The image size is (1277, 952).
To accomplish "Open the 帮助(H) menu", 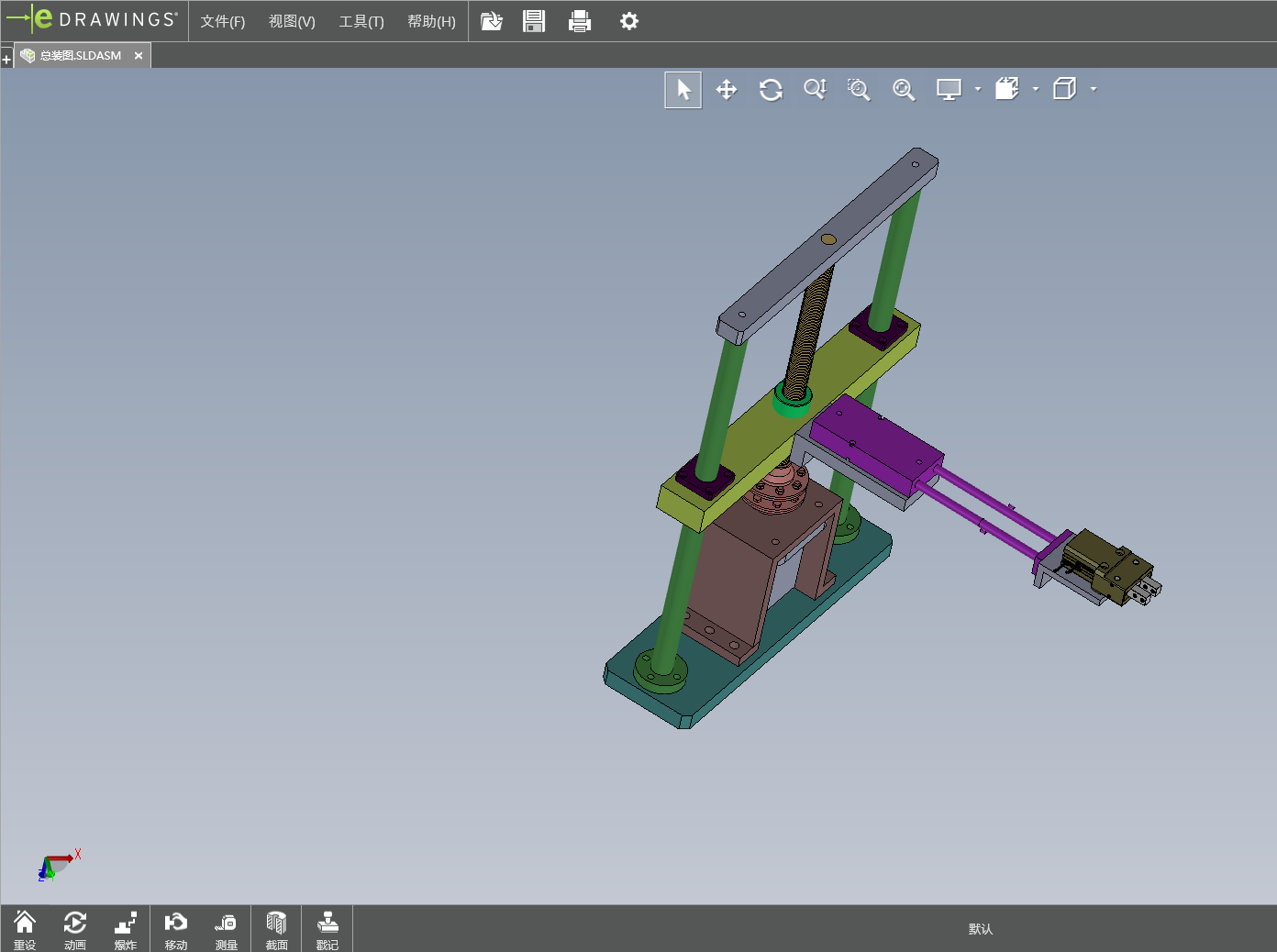I will 431,21.
